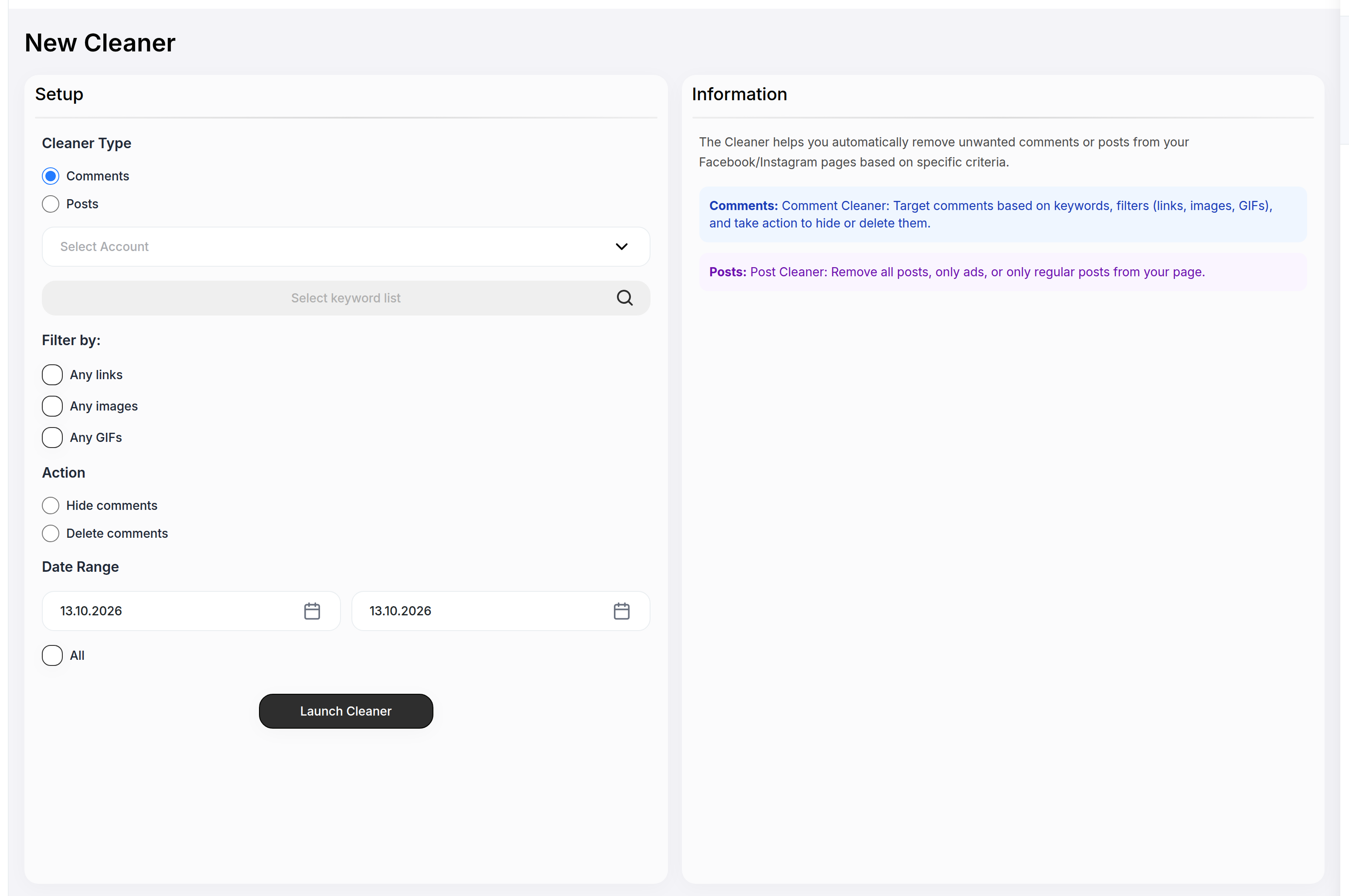1349x896 pixels.
Task: Click the Setup heading
Action: [59, 94]
